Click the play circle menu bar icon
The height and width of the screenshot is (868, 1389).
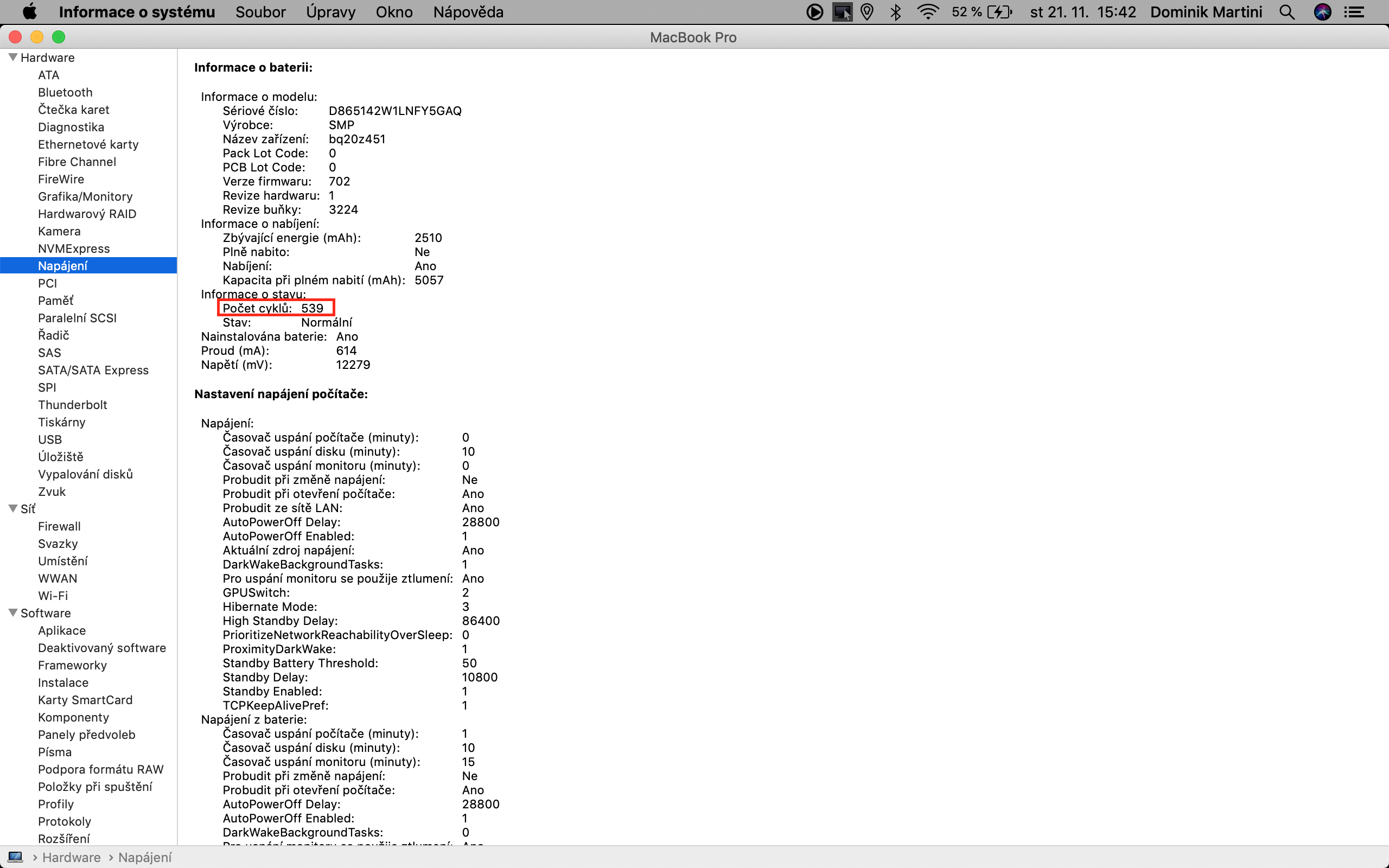814,12
